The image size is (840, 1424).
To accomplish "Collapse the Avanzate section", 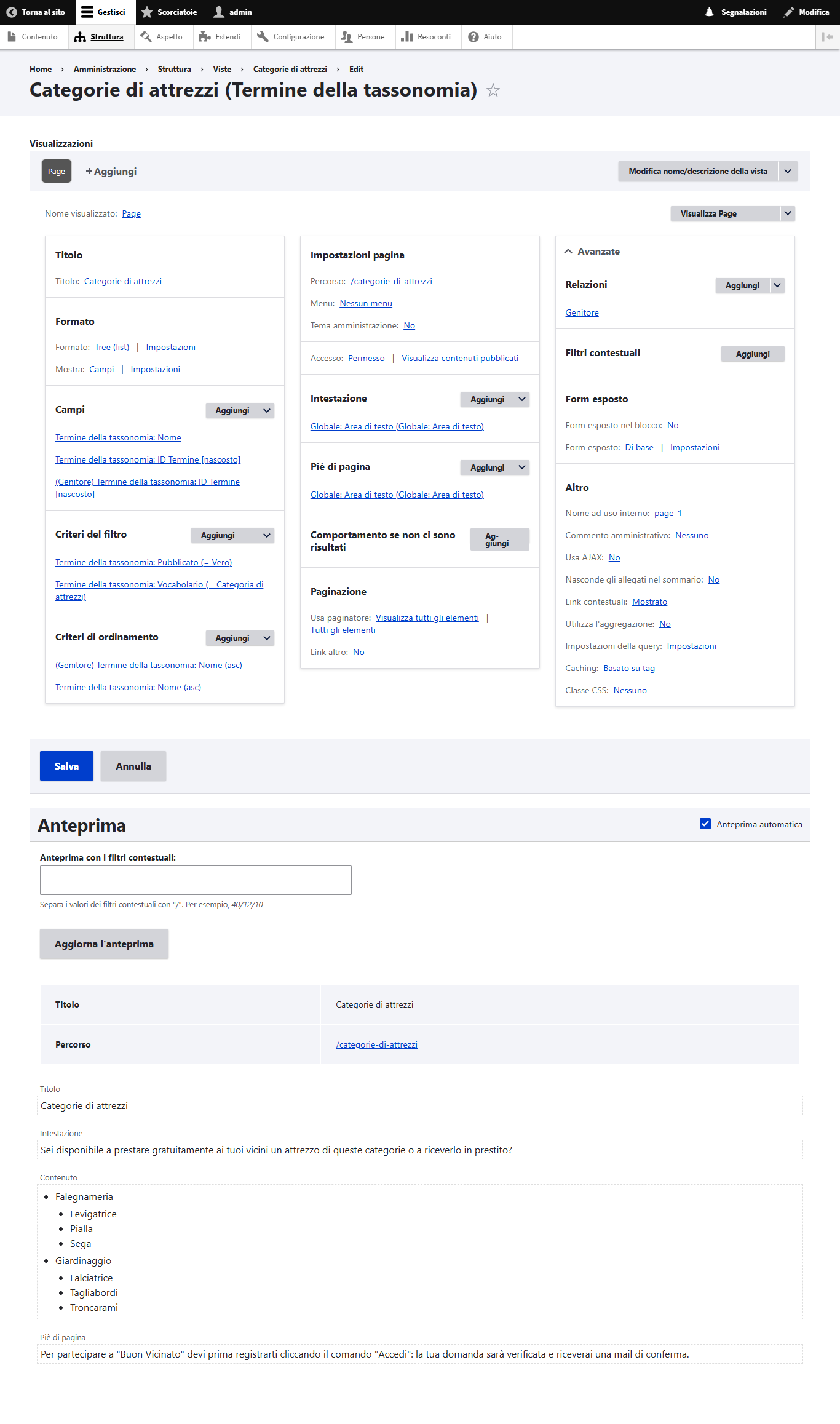I will click(x=568, y=252).
